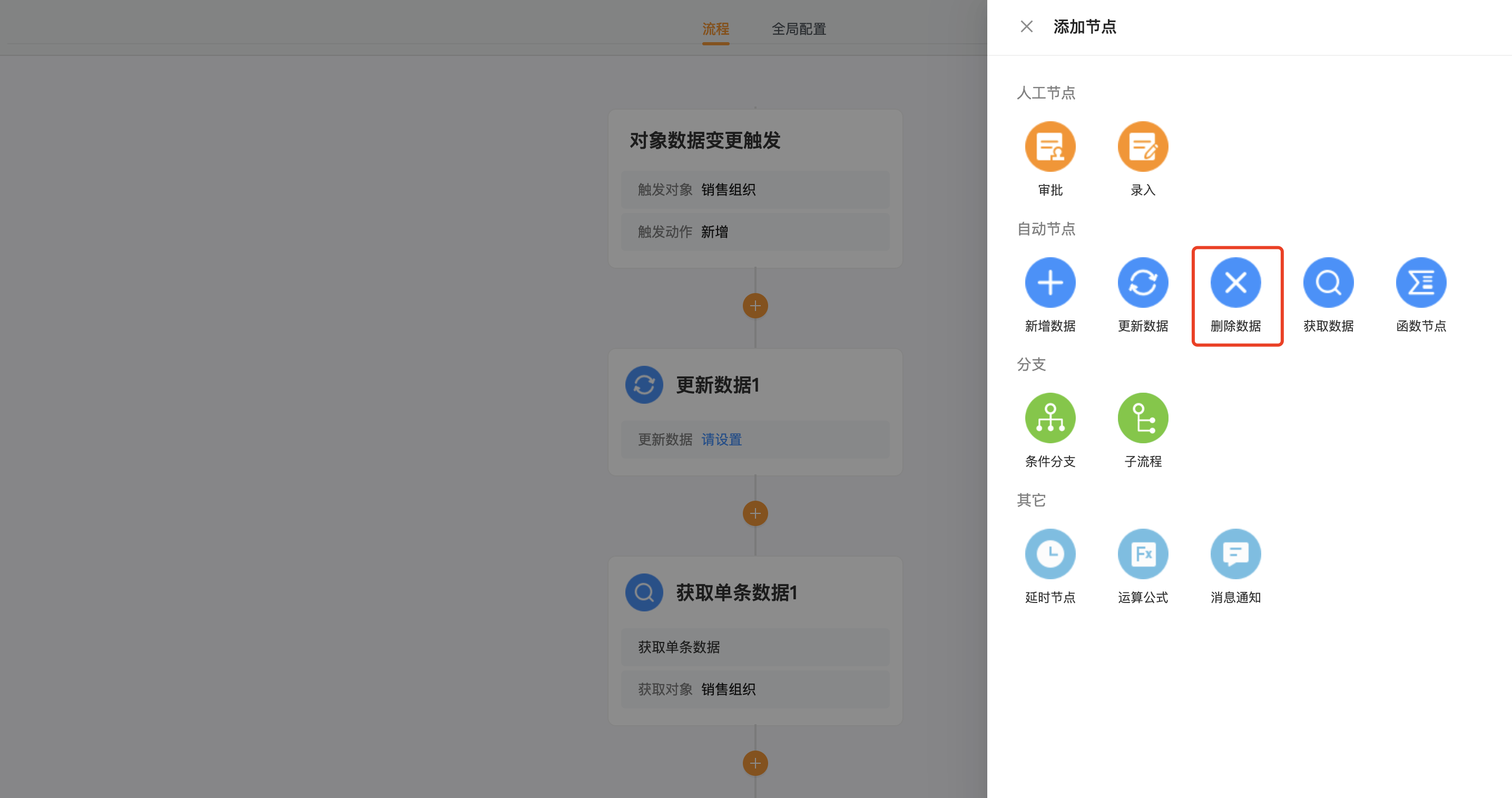Click plus button below 获取单条数据1 card
This screenshot has width=1512, height=798.
coord(755,763)
